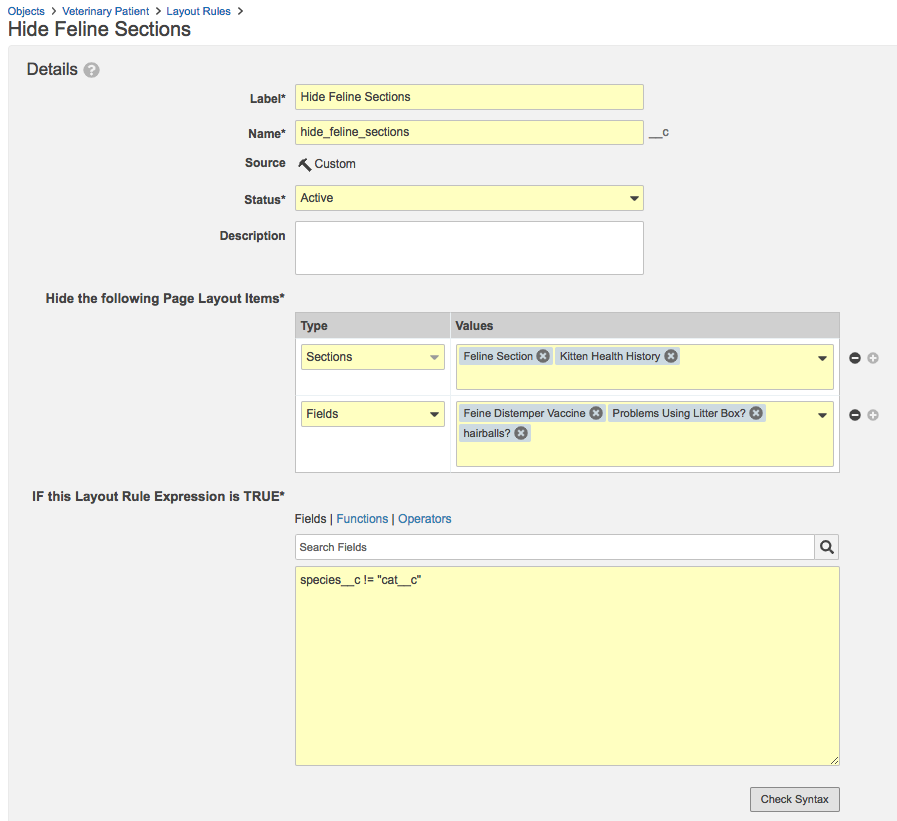The image size is (897, 821).
Task: Add a row after the Sections row using the plus icon
Action: click(x=873, y=358)
